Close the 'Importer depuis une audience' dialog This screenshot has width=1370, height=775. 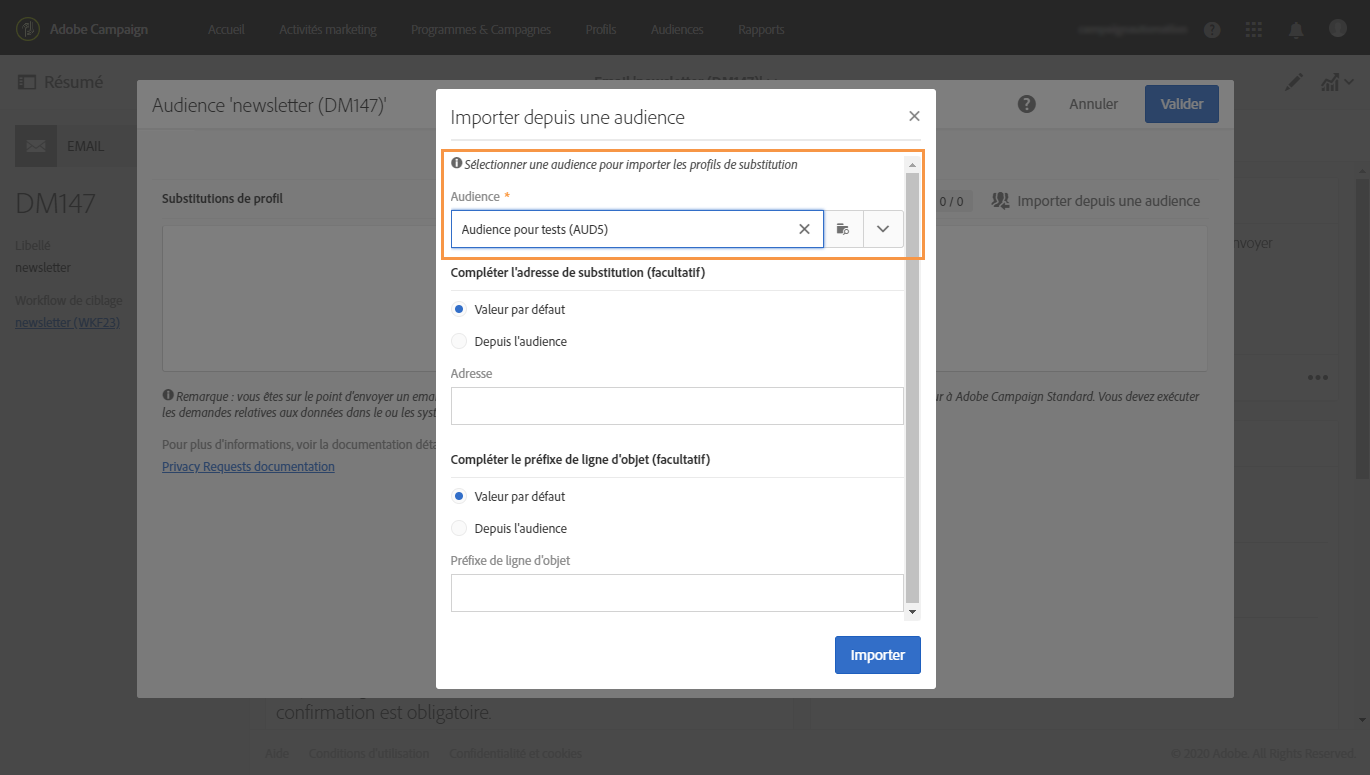click(x=914, y=116)
